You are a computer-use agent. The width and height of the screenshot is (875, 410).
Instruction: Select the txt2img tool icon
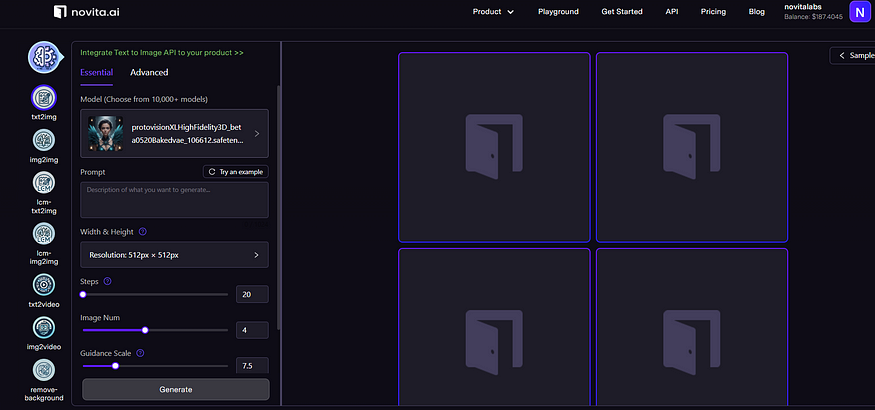tap(44, 98)
